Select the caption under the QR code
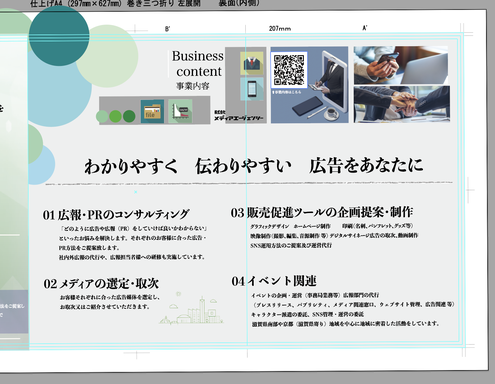This screenshot has width=495, height=384. (x=287, y=92)
